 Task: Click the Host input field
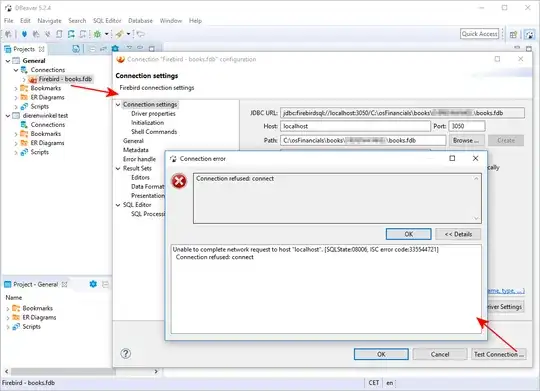pos(355,126)
